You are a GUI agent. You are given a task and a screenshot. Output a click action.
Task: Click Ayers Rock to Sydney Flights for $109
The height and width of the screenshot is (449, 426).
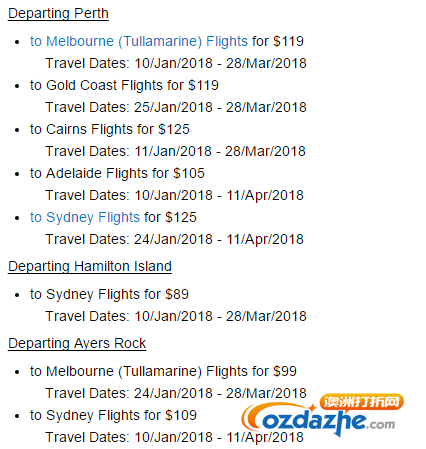tap(113, 416)
